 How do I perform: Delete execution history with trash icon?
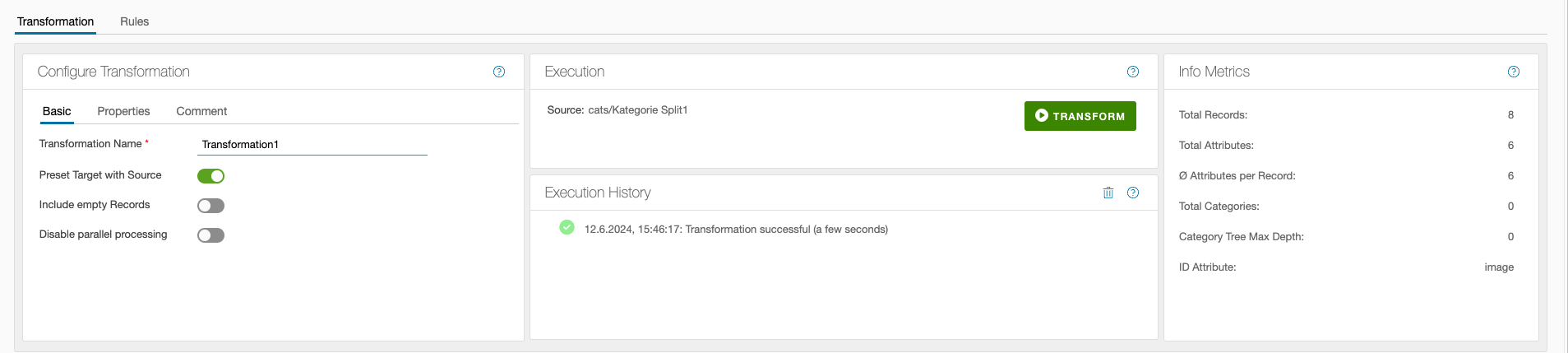coord(1108,193)
